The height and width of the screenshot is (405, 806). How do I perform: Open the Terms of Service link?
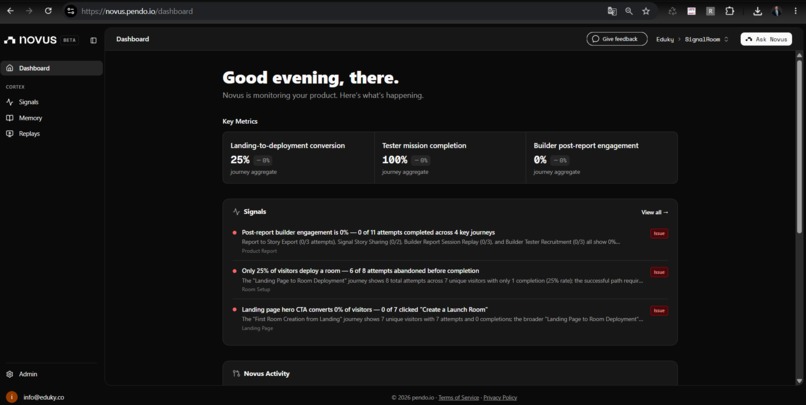click(x=459, y=397)
